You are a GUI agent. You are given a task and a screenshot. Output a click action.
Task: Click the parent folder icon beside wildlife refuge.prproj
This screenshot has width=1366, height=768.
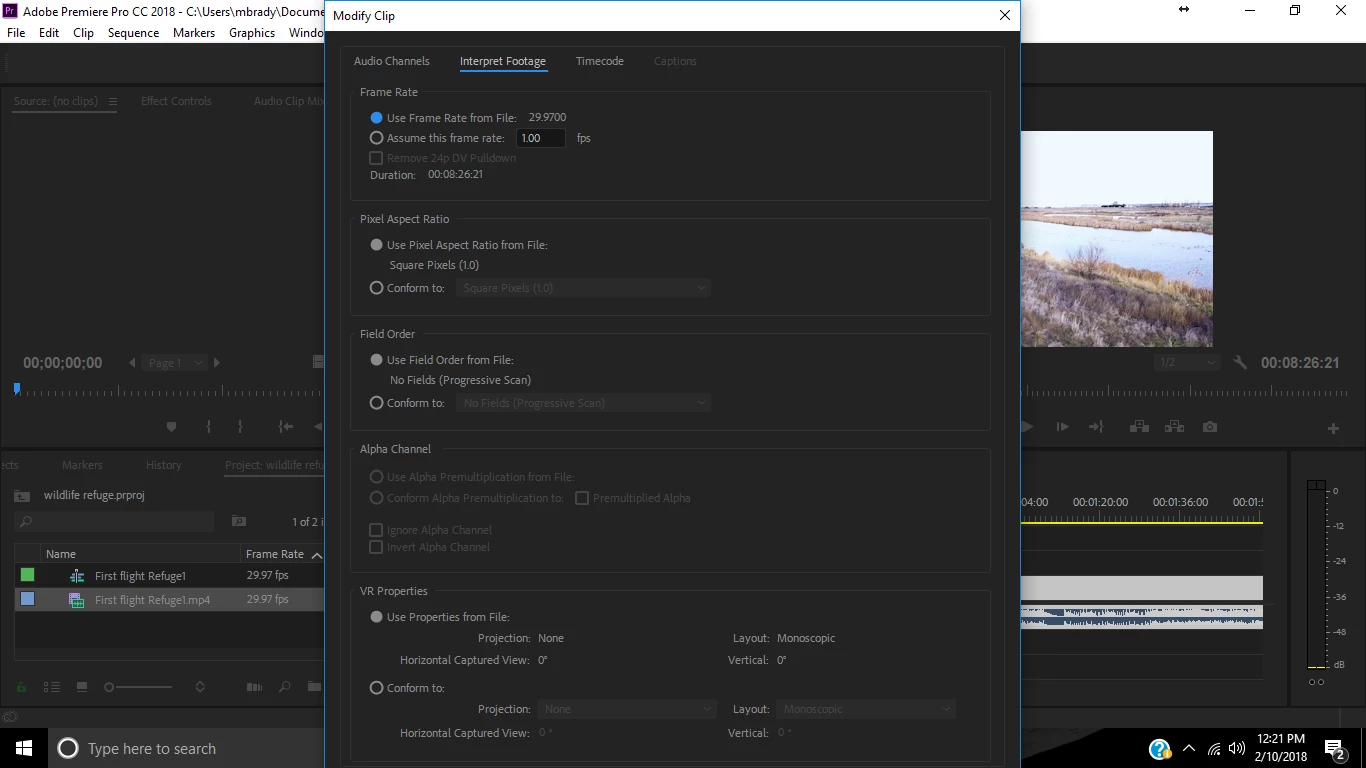coord(22,496)
